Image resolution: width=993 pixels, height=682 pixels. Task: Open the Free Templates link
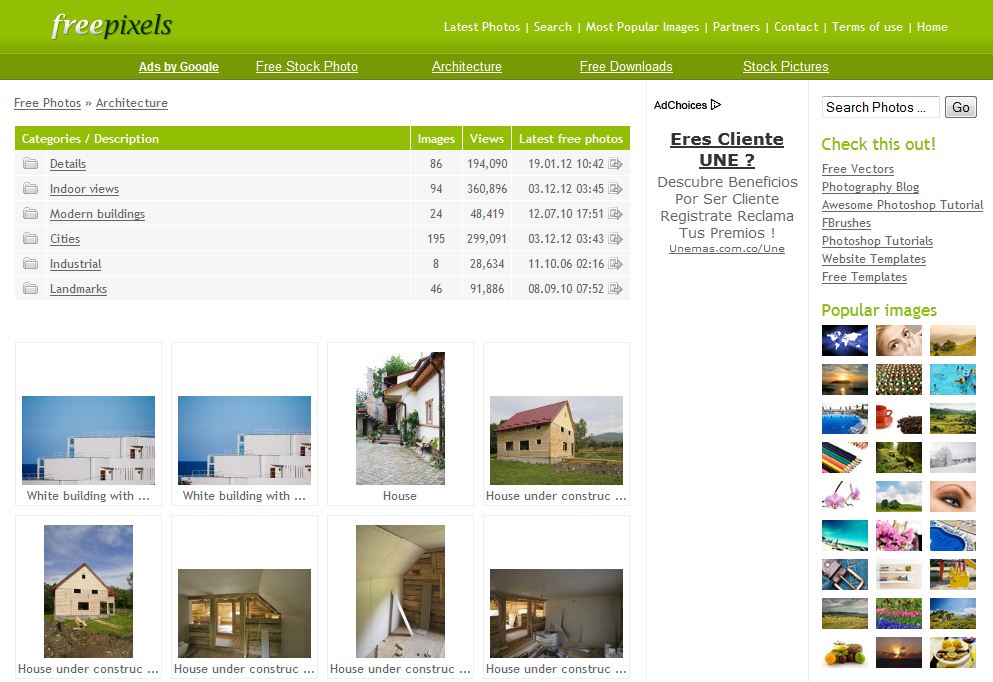(864, 277)
